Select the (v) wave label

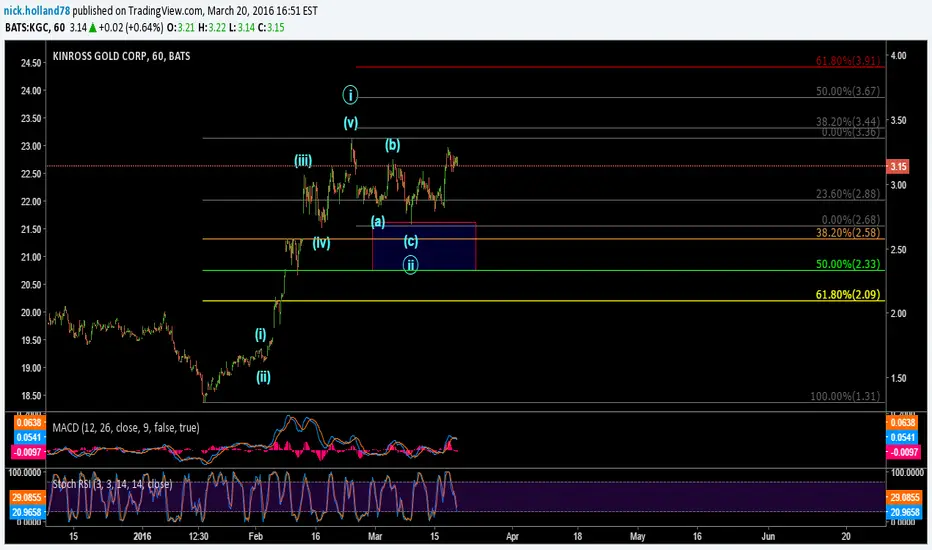tap(351, 123)
